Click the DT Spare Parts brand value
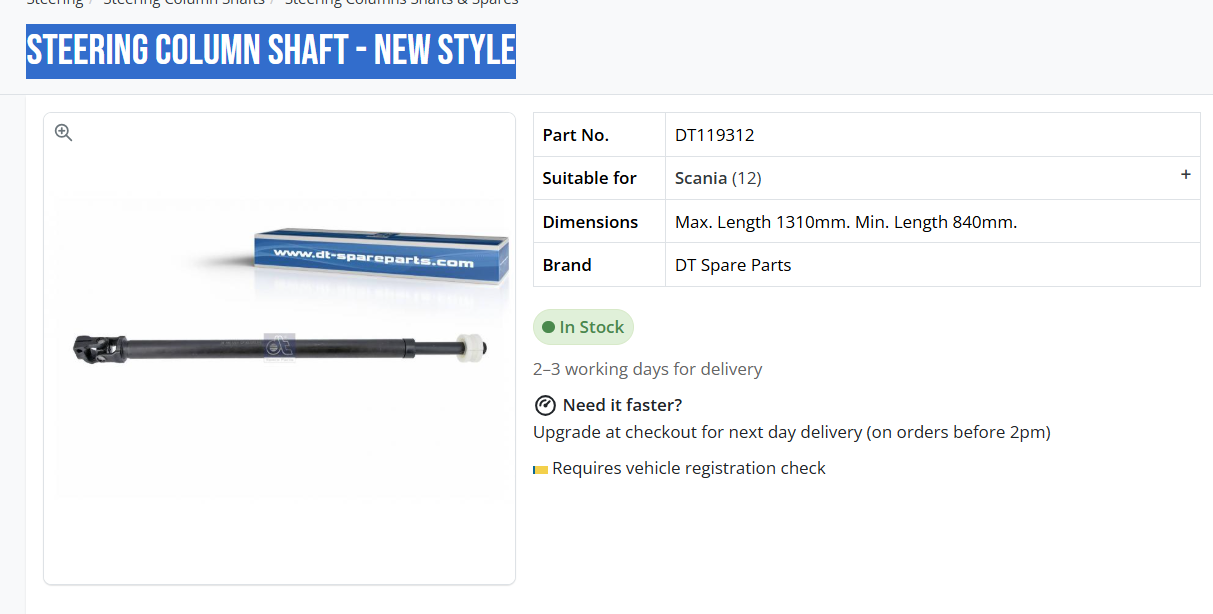 click(x=733, y=265)
